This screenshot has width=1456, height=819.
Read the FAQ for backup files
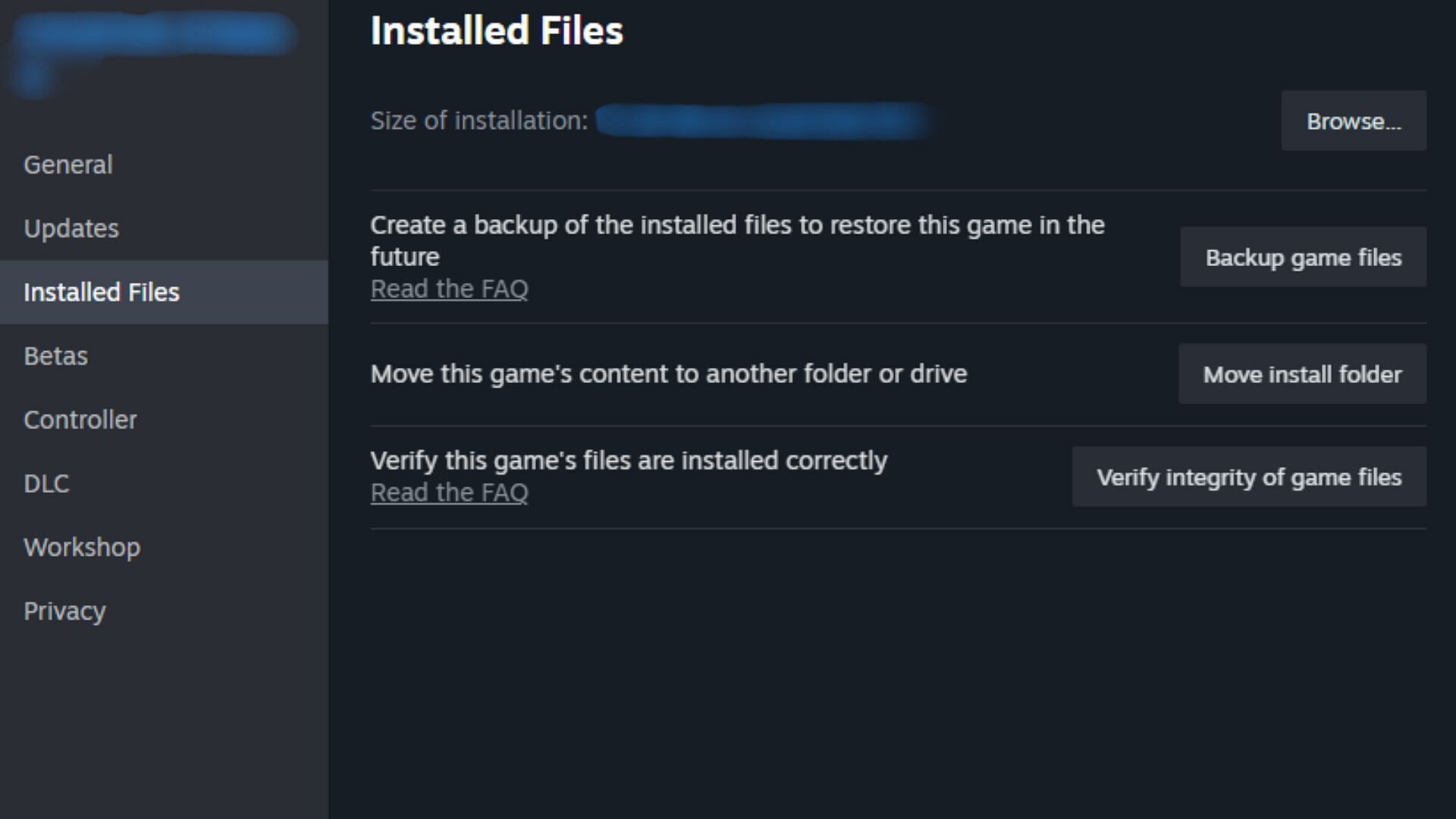450,289
